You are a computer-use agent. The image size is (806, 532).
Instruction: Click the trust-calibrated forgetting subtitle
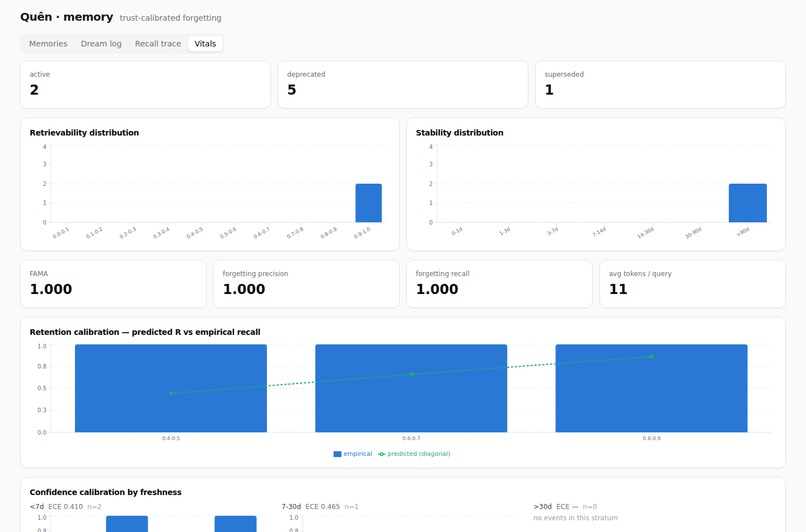click(x=170, y=18)
